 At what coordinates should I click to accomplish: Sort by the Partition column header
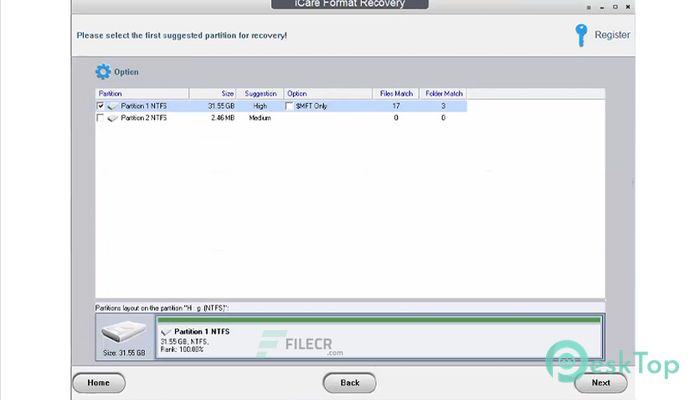tap(142, 93)
